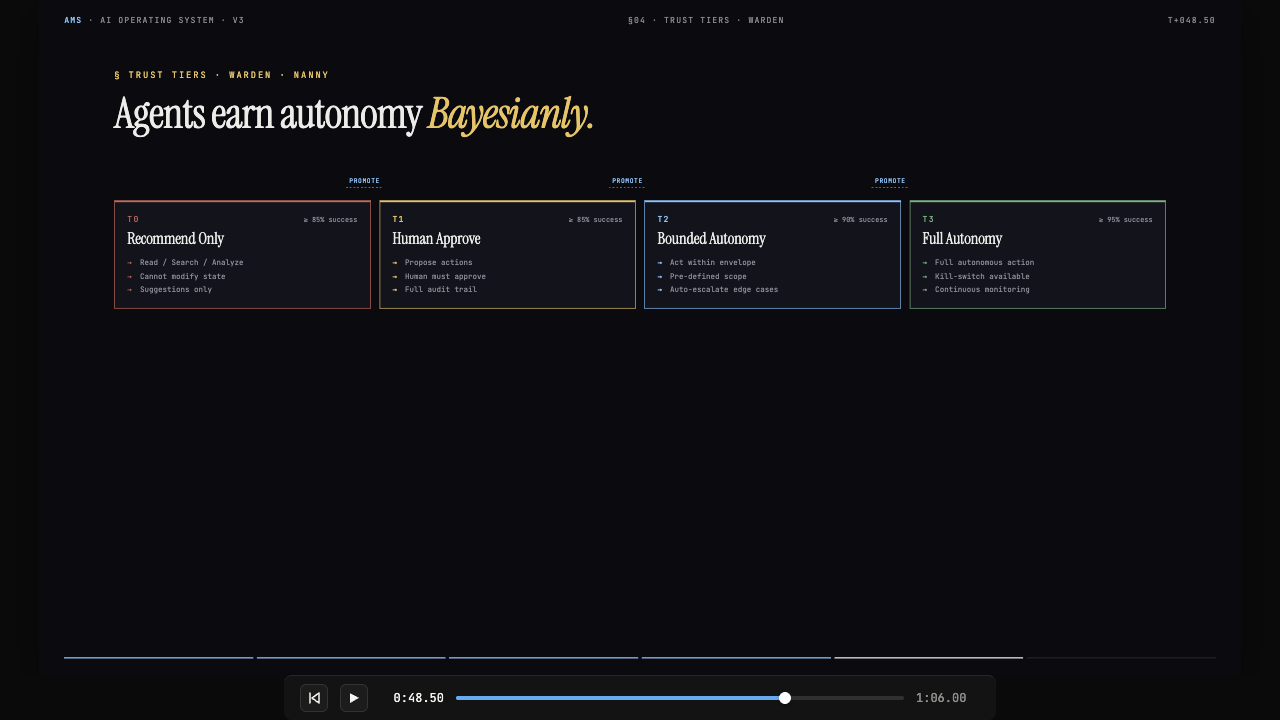The height and width of the screenshot is (720, 1280).
Task: Click the 'Propose actions' bullet
Action: (438, 263)
